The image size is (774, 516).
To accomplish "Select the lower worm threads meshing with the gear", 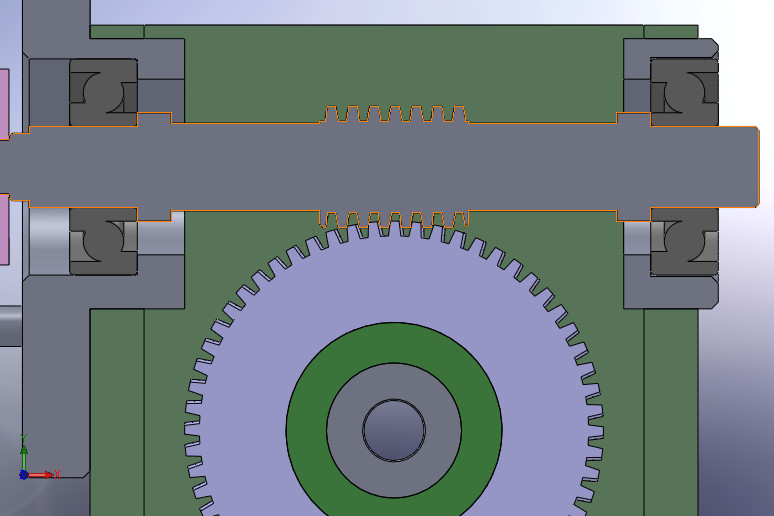I will (x=394, y=218).
